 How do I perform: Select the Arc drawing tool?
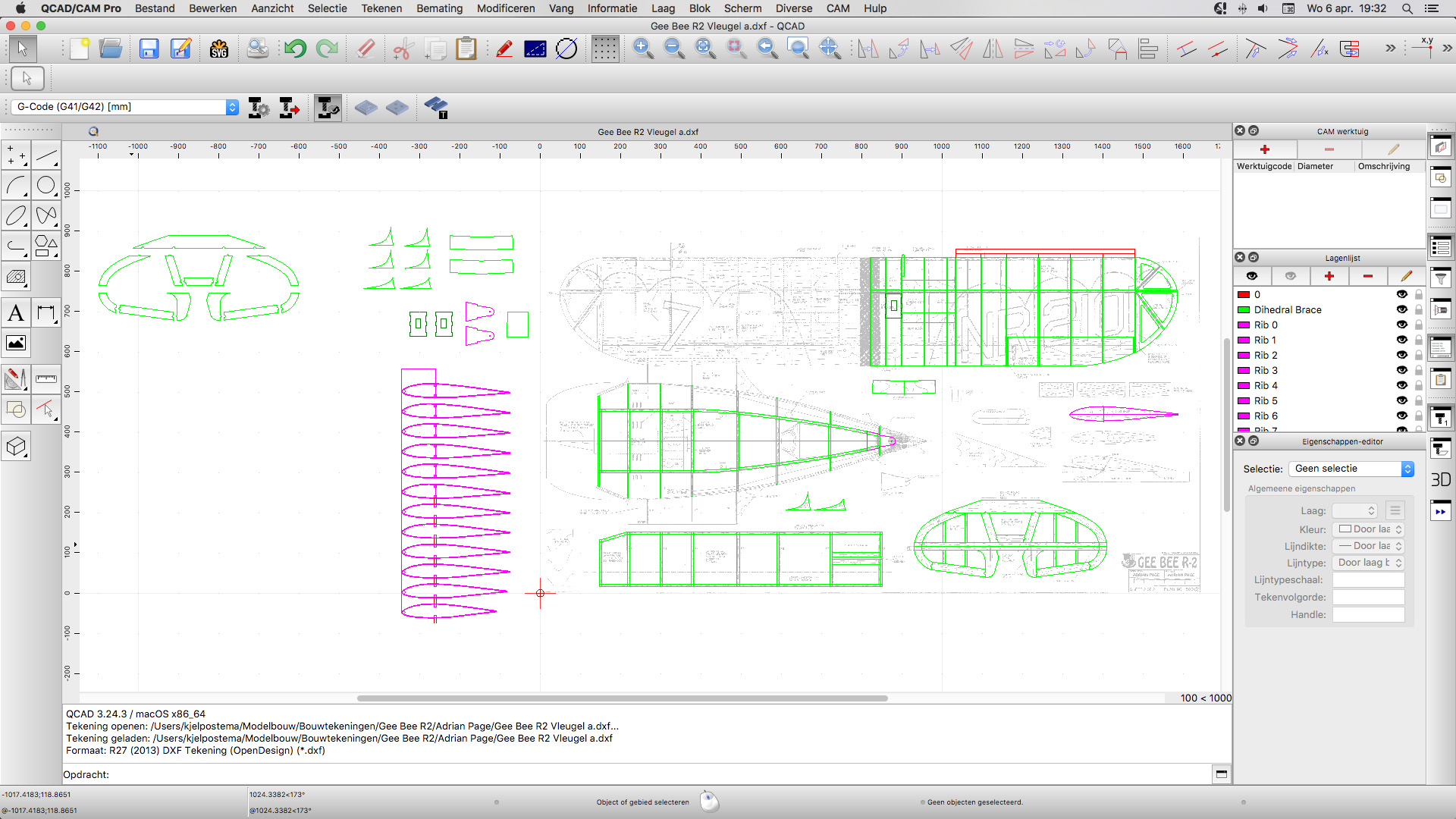pyautogui.click(x=16, y=186)
